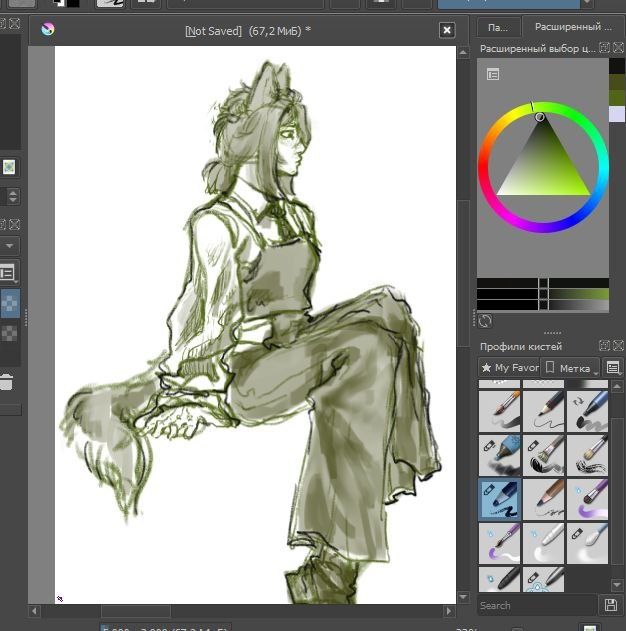Pick the orange-handled paintbrush preset
Viewport: 626px width, 631px height.
(499, 410)
